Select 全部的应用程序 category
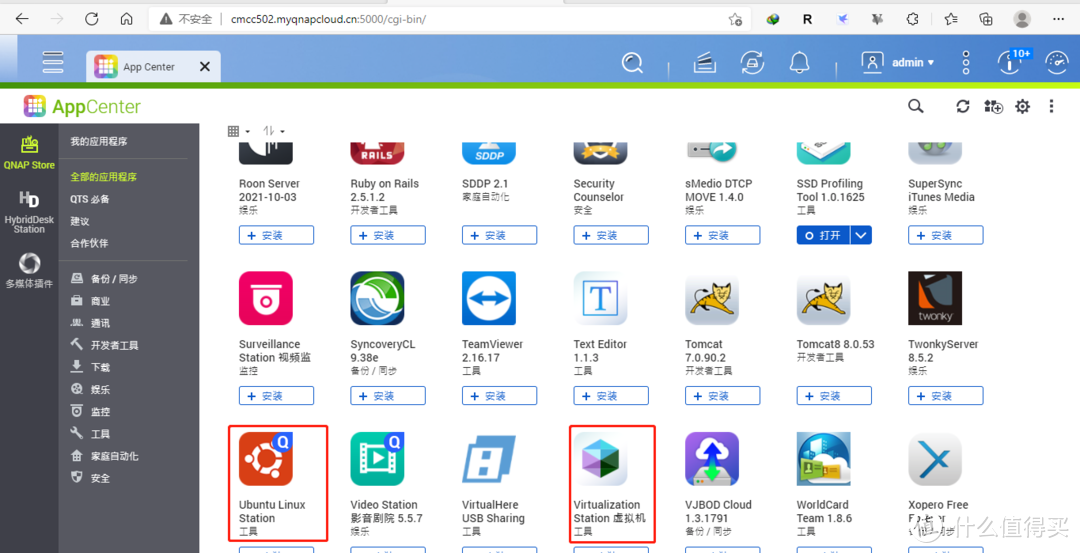Screen dimensions: 1080x553 pyautogui.click(x=103, y=177)
